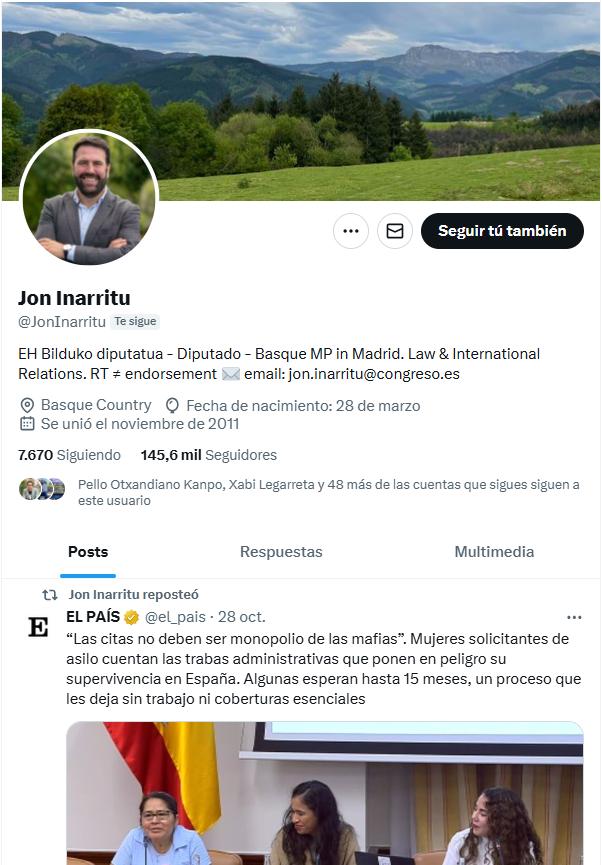
Task: Open the 145,6 mil Seguidores list
Action: click(x=209, y=455)
